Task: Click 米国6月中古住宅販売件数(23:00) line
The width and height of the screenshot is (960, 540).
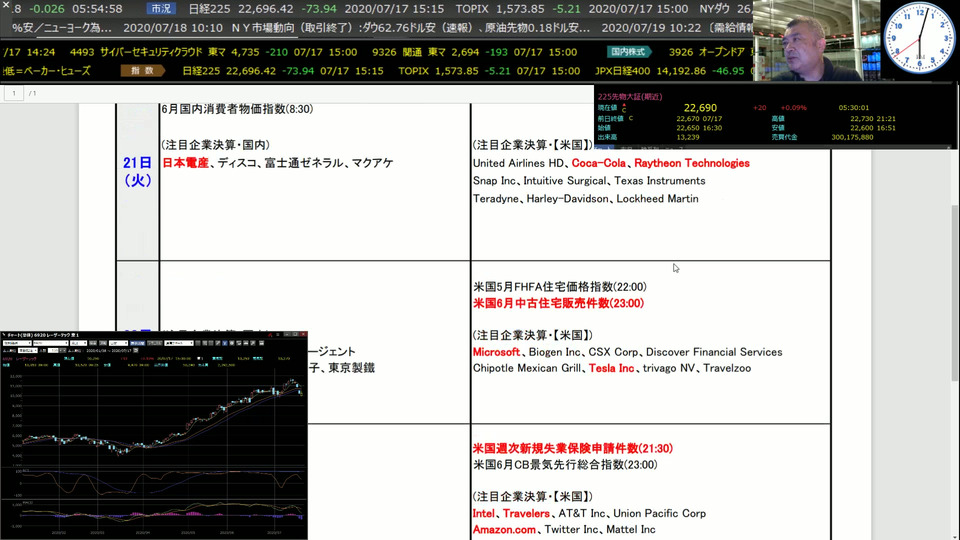Action: (x=558, y=303)
